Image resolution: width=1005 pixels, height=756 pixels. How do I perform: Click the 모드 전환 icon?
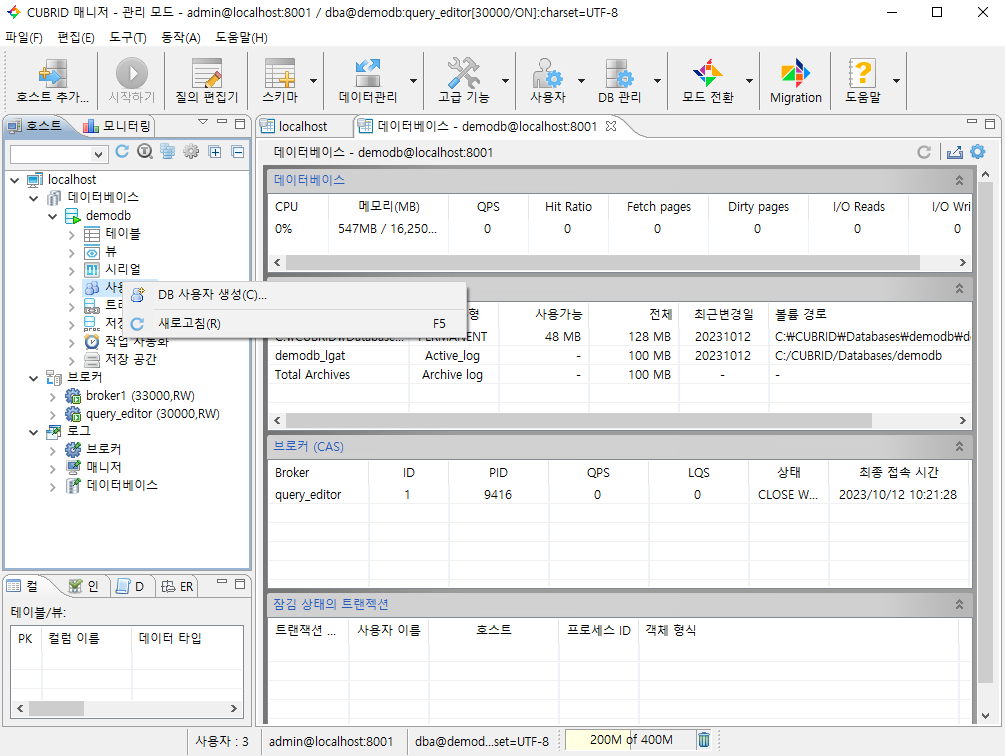pos(708,81)
